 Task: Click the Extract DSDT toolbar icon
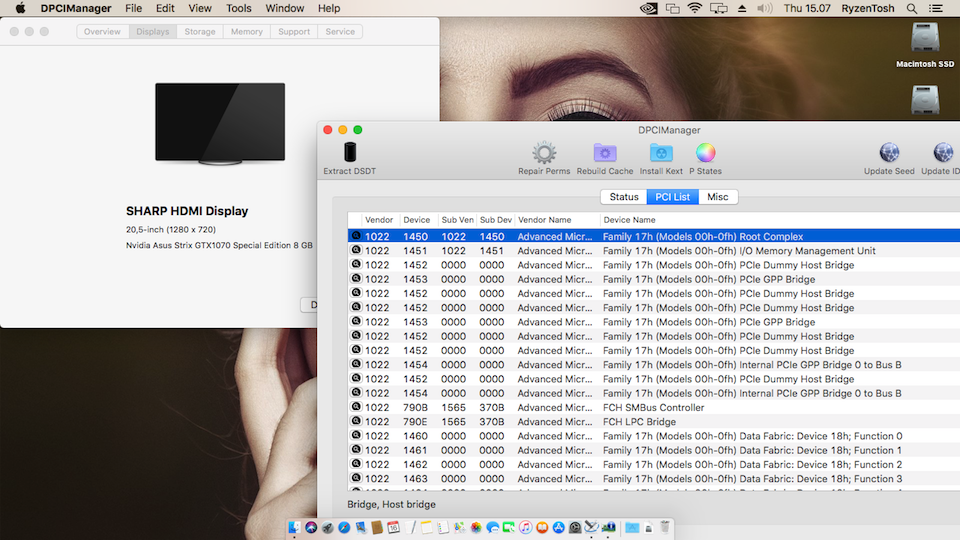[349, 153]
